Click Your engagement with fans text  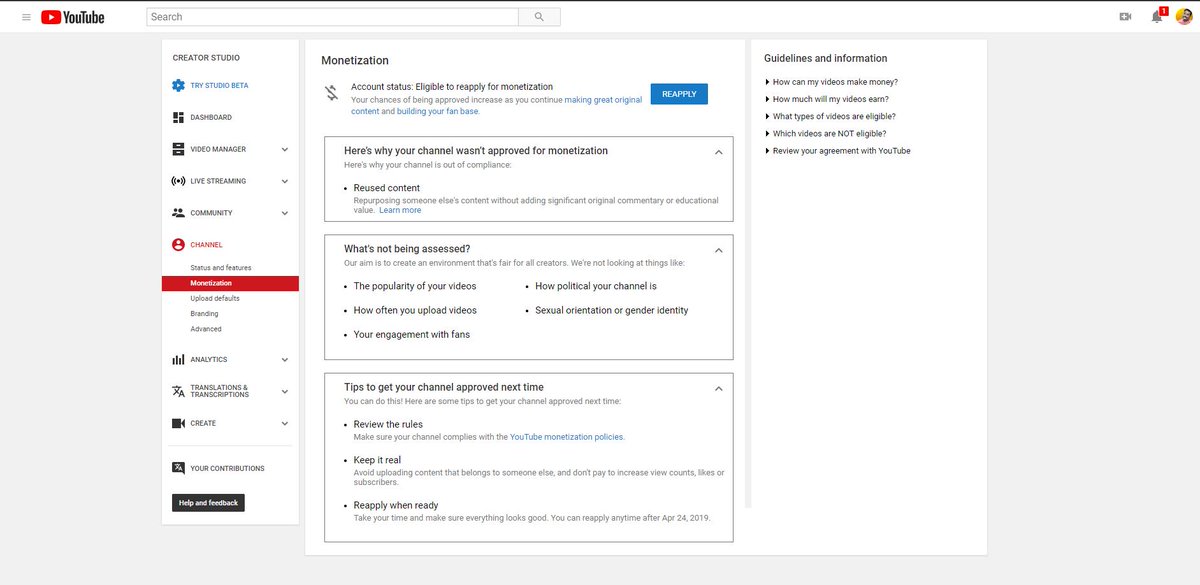tap(412, 335)
